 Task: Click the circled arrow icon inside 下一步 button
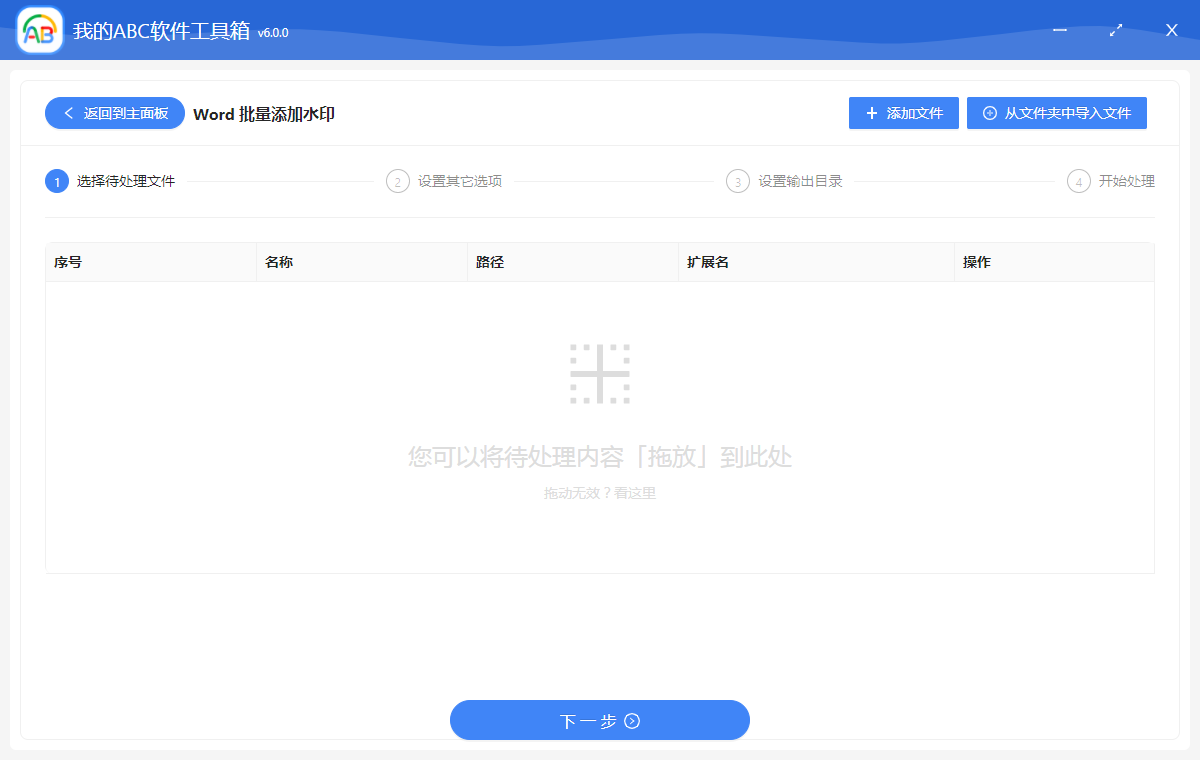[633, 720]
